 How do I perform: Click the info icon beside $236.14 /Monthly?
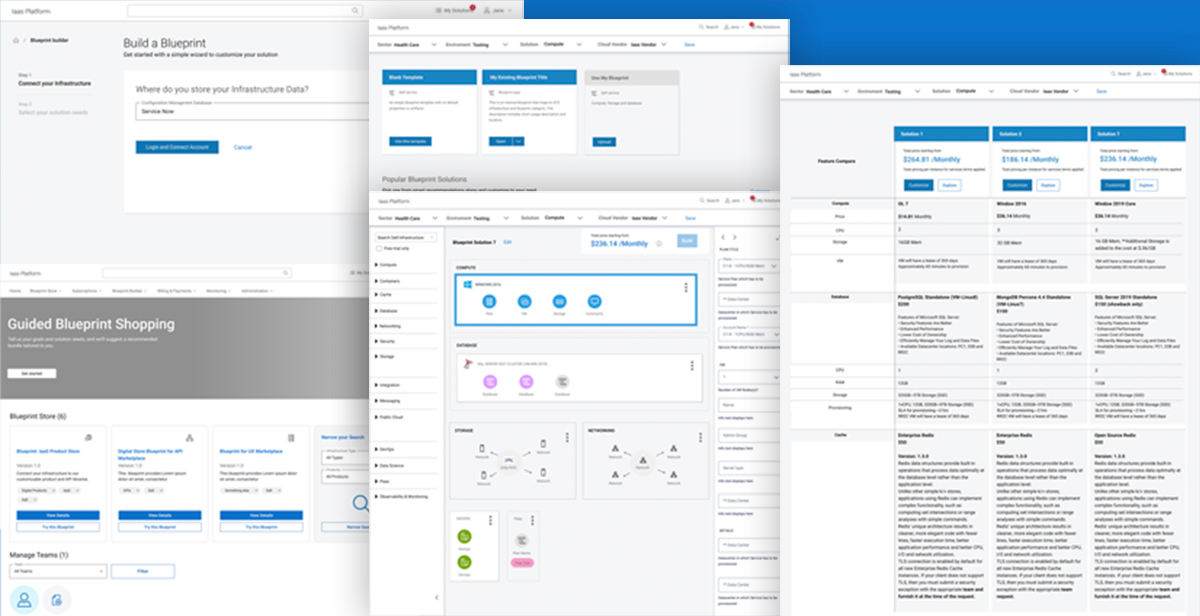pyautogui.click(x=660, y=243)
